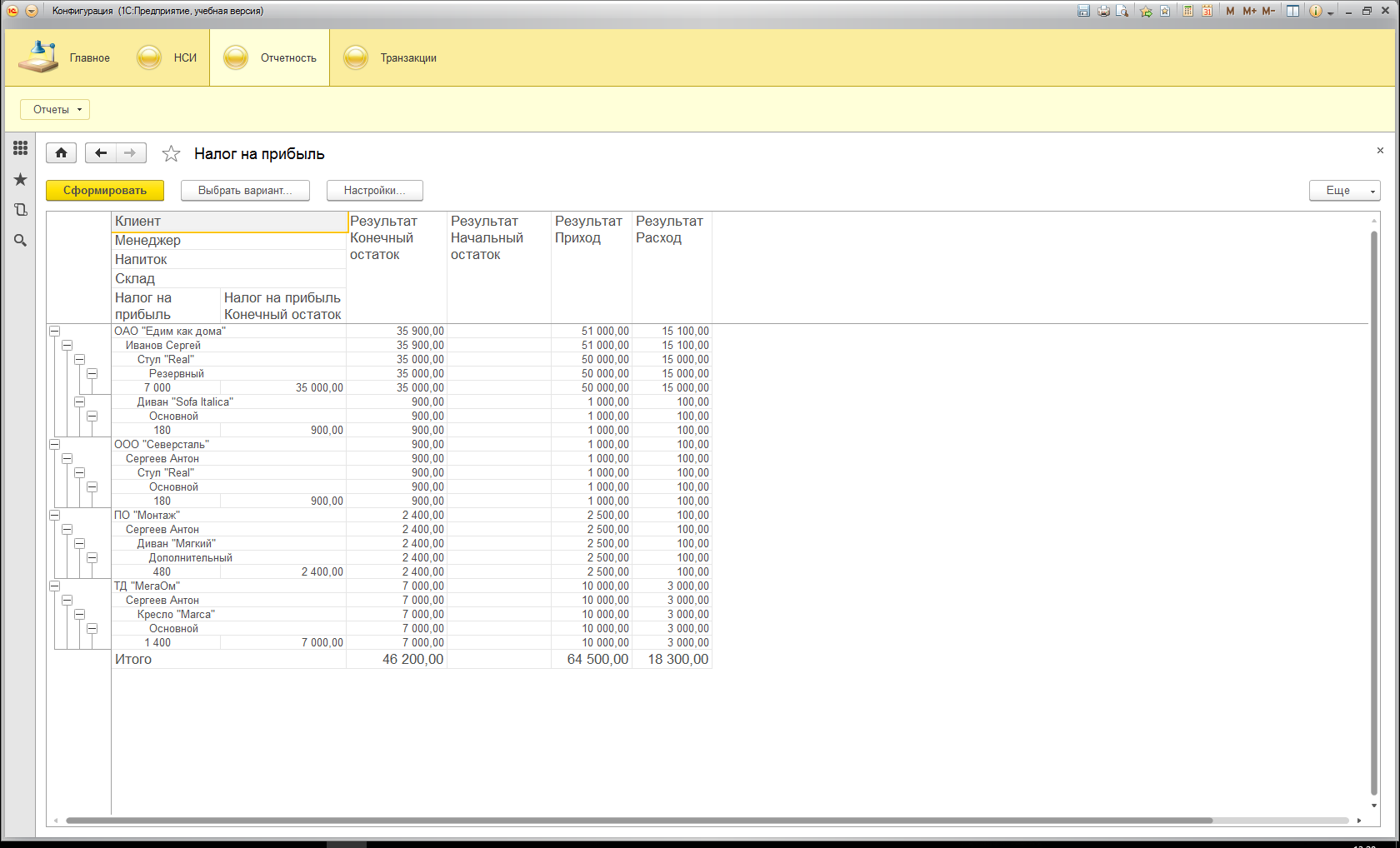
Task: Select the Клиент header cell
Action: tap(229, 221)
